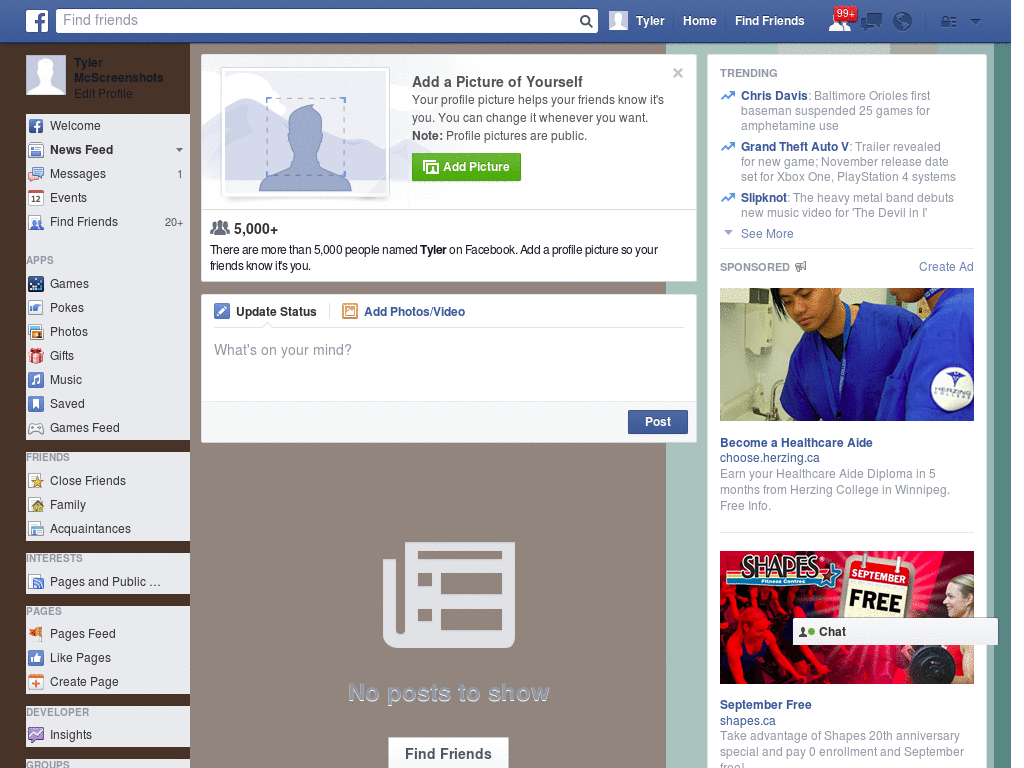This screenshot has width=1024, height=768.
Task: Click the Herzing healthcare ad image
Action: [846, 355]
